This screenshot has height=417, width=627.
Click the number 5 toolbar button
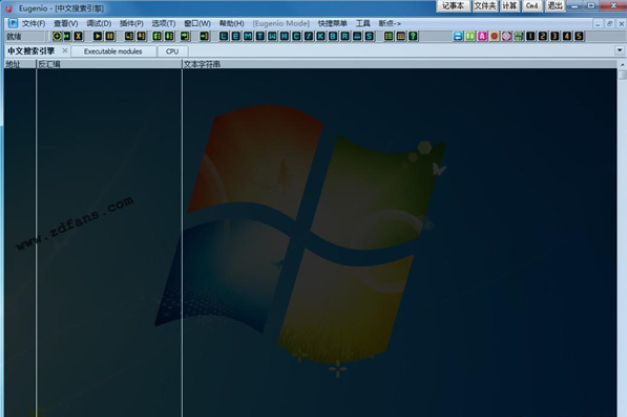(x=579, y=36)
